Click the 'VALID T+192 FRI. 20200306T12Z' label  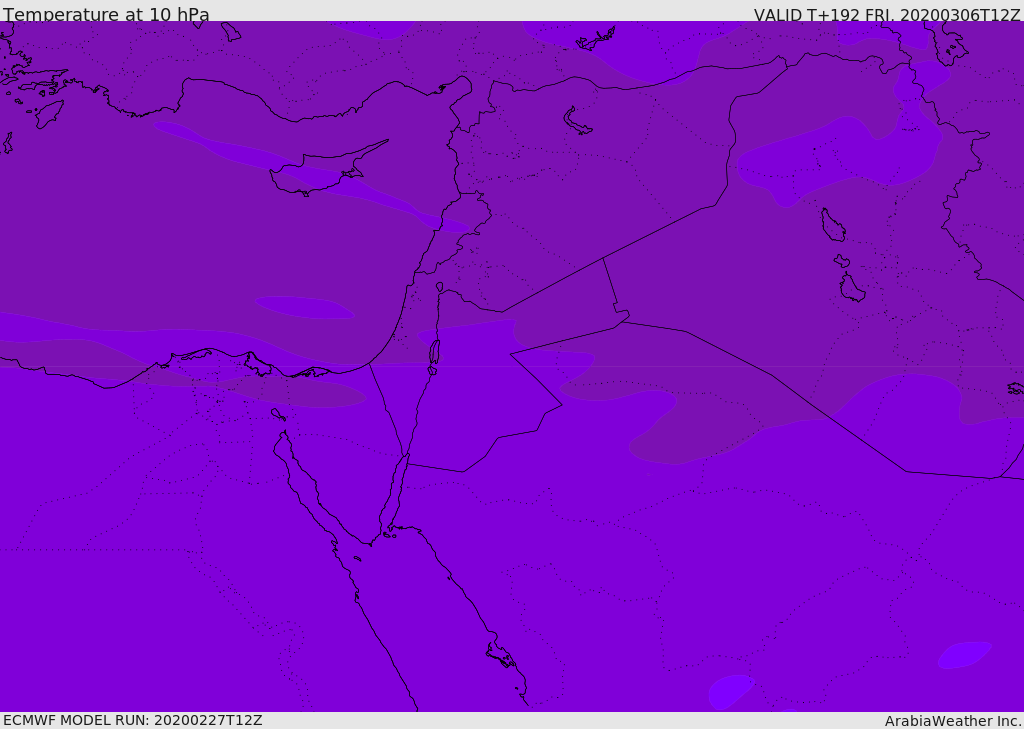point(886,15)
